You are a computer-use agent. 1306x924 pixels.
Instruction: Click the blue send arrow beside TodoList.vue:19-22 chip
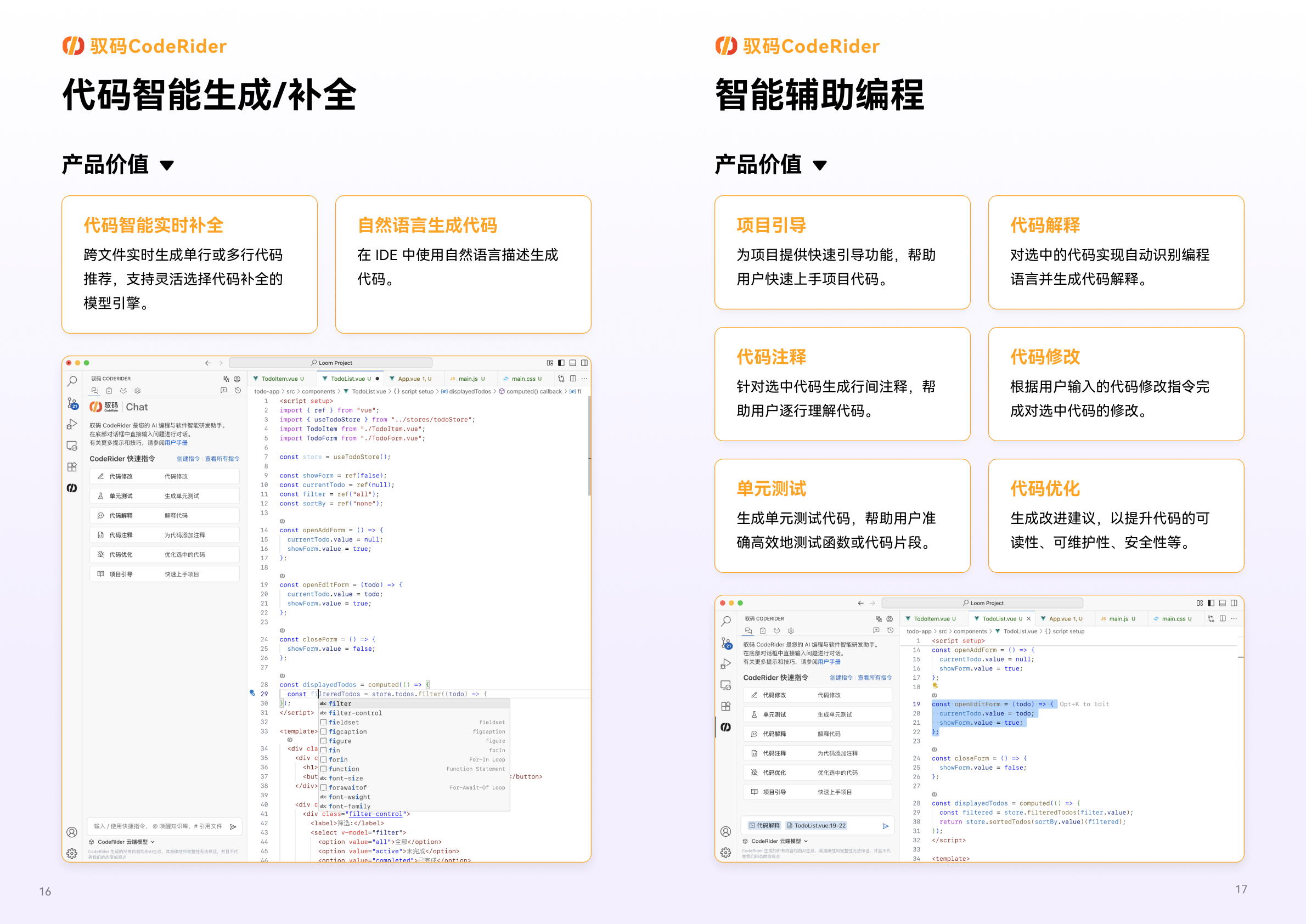point(886,826)
